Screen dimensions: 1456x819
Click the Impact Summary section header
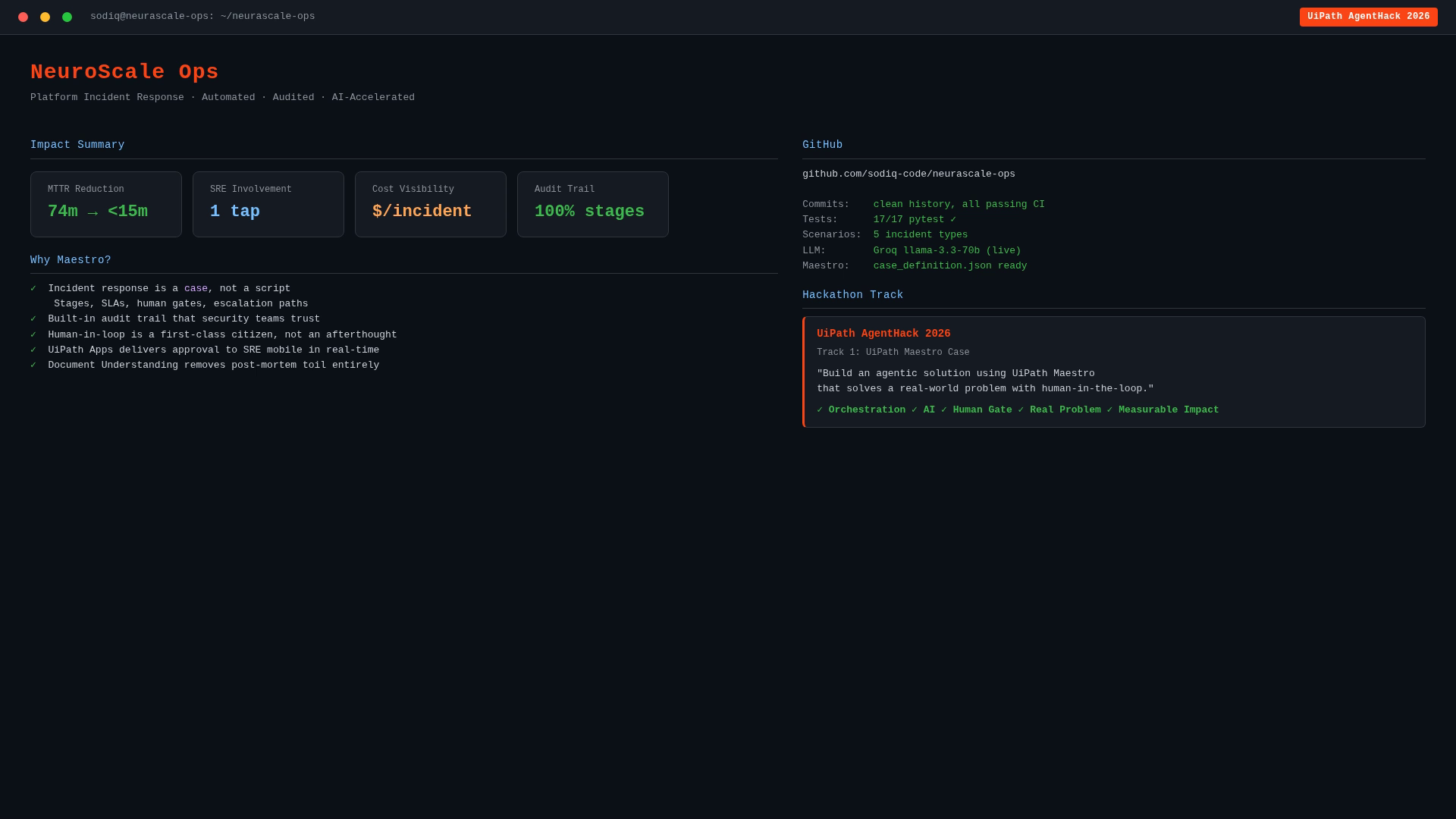[77, 145]
